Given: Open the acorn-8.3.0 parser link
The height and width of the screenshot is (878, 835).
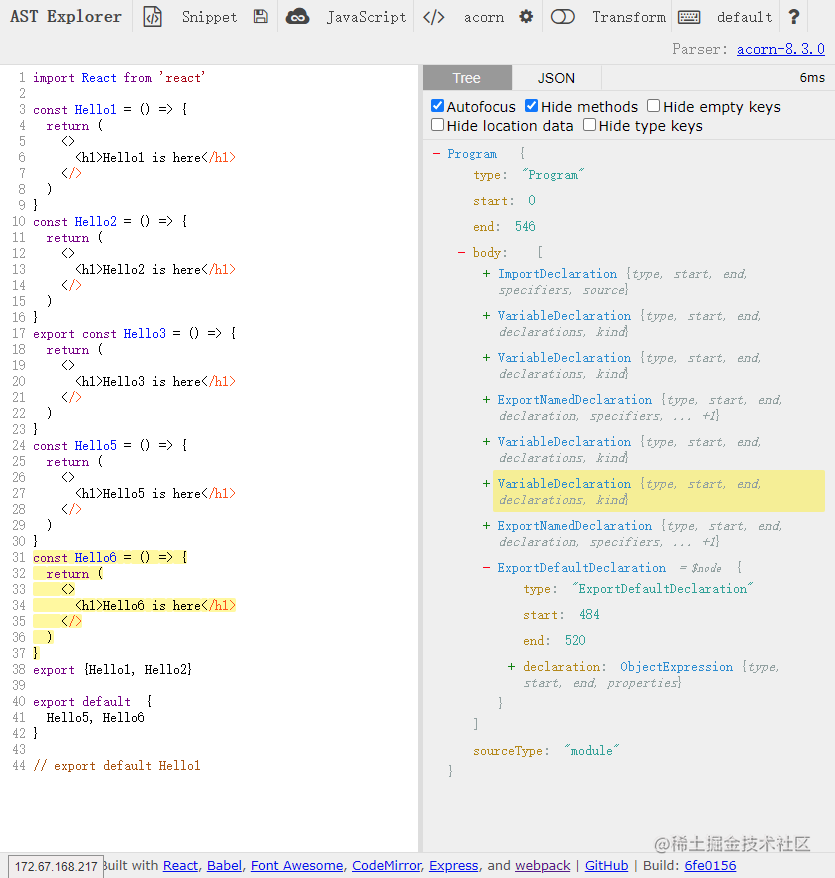Looking at the screenshot, I should 781,48.
